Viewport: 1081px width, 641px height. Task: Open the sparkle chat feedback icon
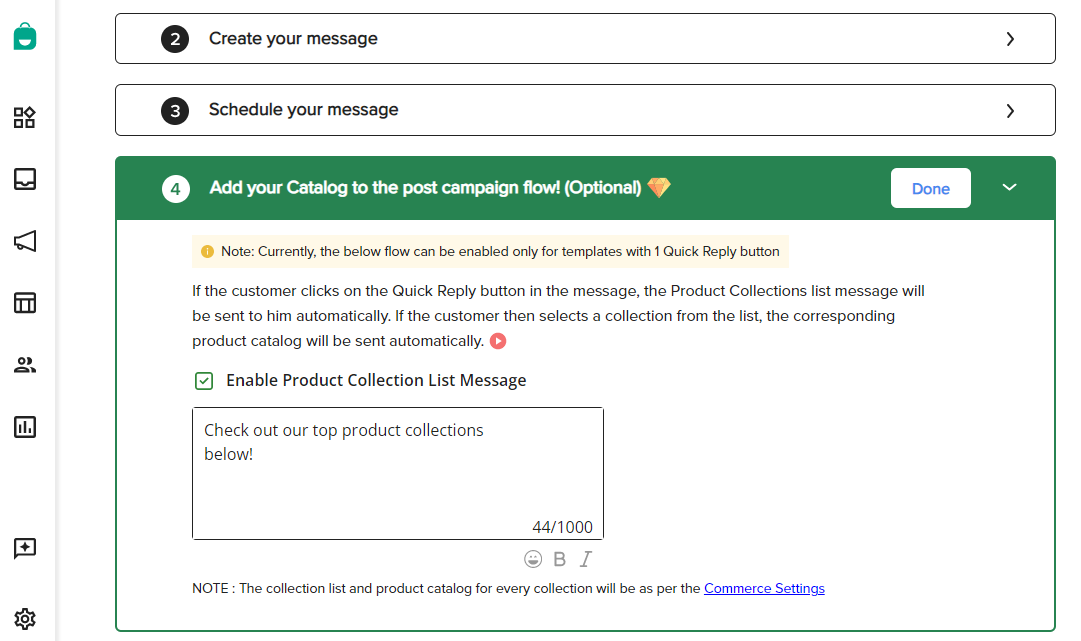pos(25,549)
